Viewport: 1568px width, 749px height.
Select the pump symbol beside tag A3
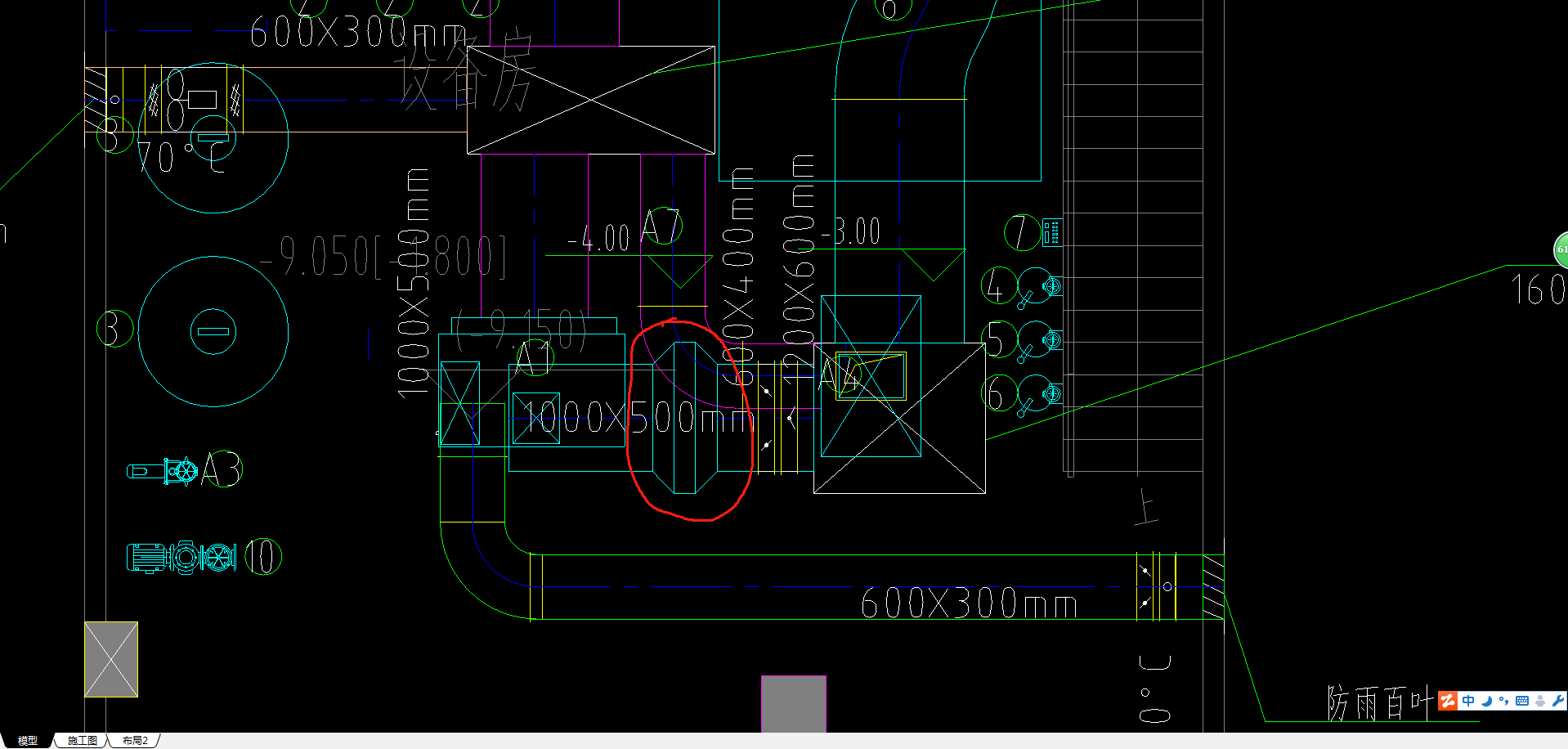coord(163,471)
